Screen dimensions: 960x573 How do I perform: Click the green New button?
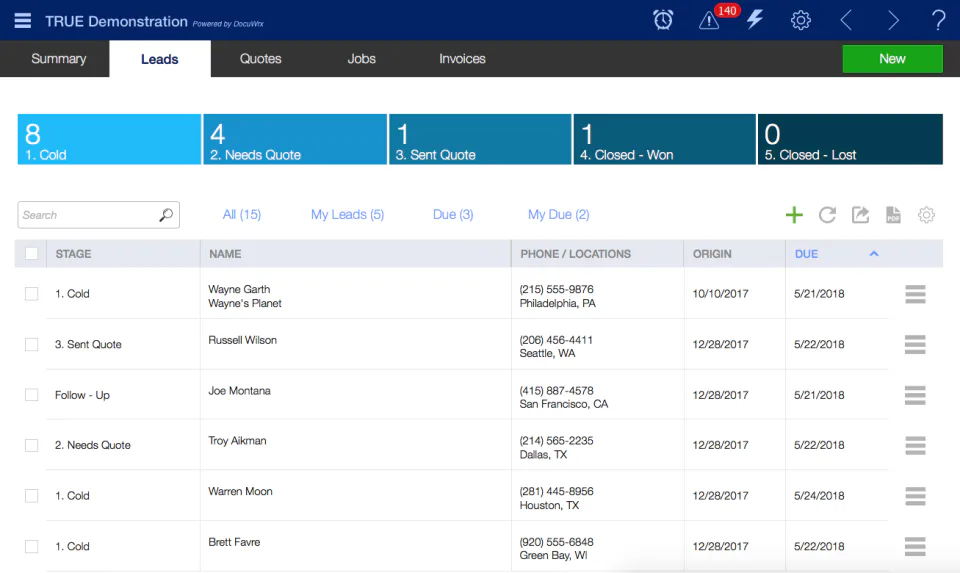[893, 59]
